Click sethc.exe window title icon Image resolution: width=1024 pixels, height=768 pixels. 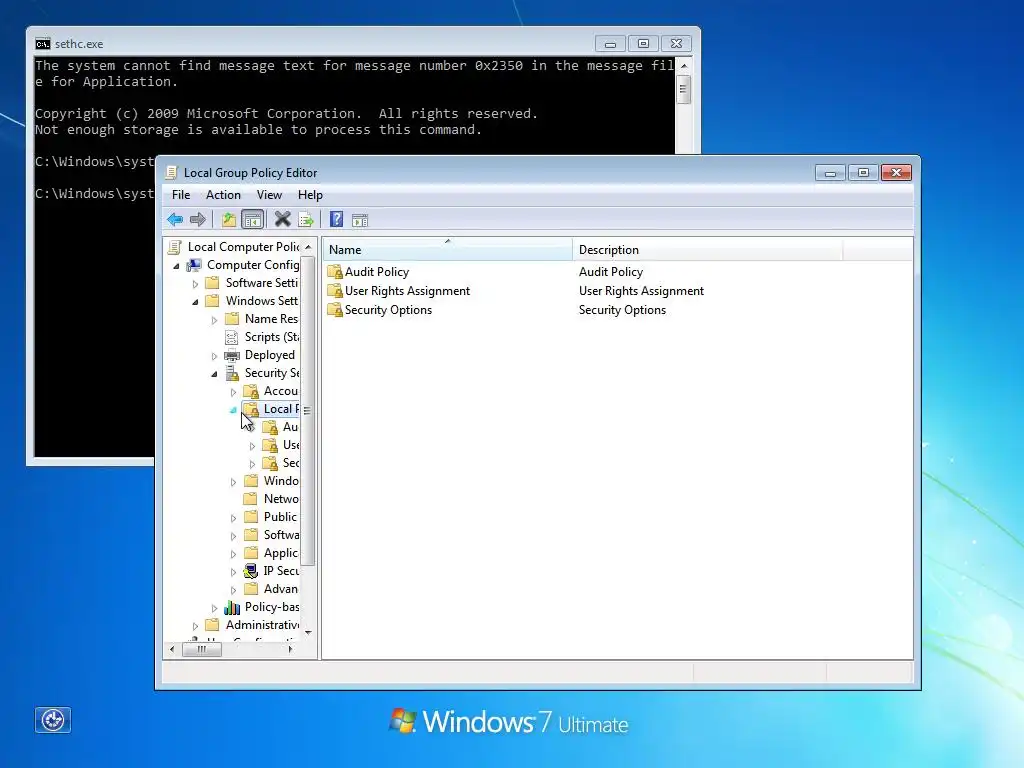(x=42, y=44)
